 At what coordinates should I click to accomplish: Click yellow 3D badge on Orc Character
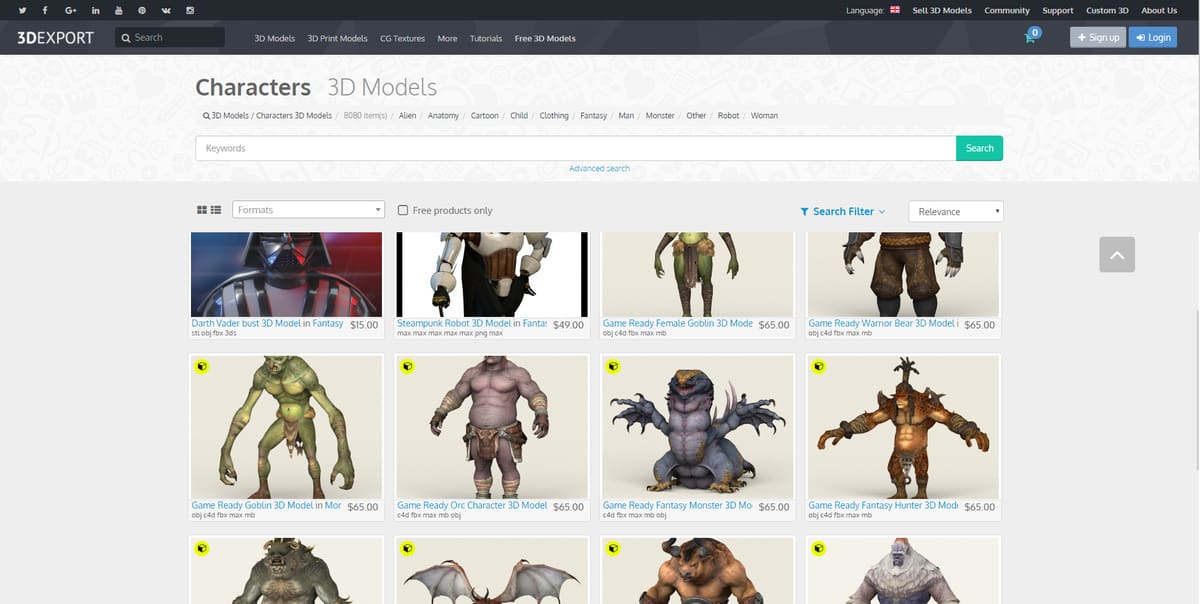coord(407,366)
